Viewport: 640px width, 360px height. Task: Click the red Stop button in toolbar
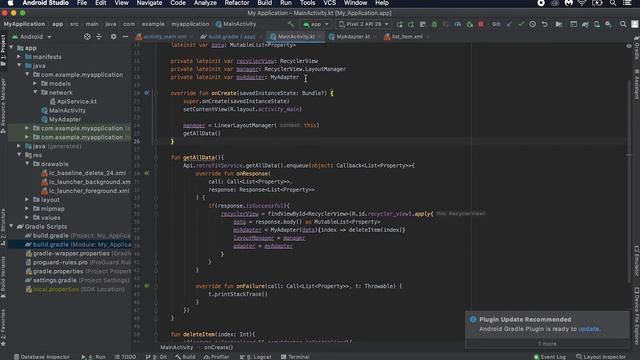coord(481,24)
